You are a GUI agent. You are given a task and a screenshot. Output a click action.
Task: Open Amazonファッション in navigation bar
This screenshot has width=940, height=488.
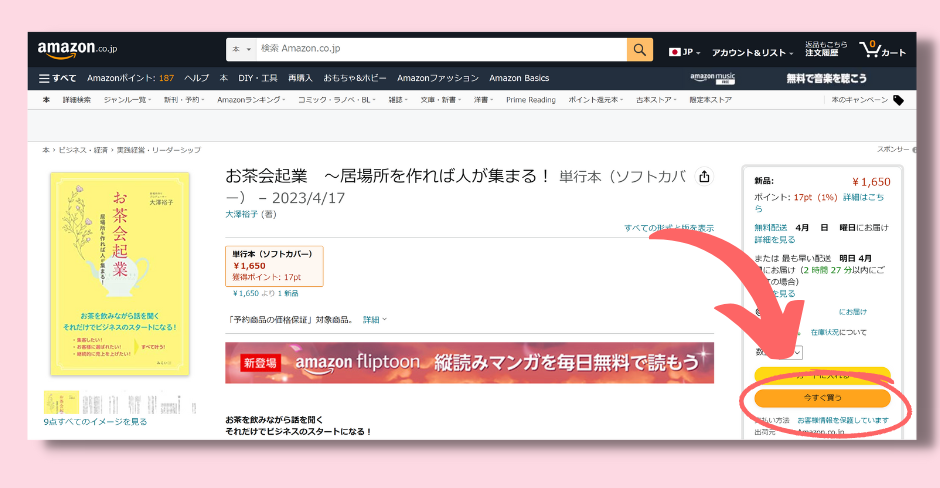[x=438, y=78]
